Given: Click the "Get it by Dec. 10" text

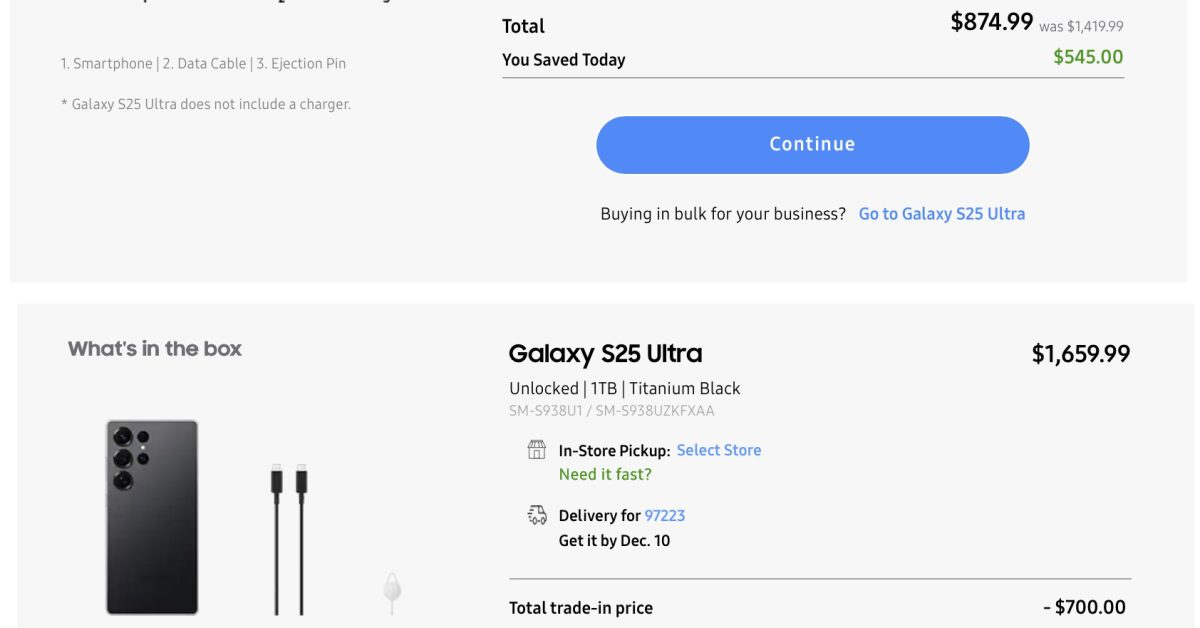Looking at the screenshot, I should click(614, 541).
